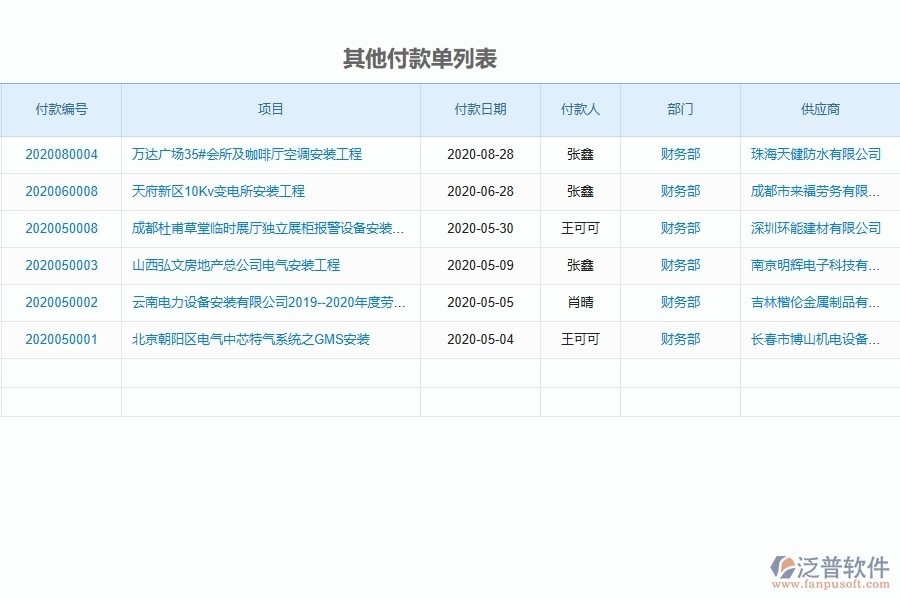View supplier 吉林楷伦金属制品有限公司
Viewport: 900px width, 600px height.
click(819, 302)
